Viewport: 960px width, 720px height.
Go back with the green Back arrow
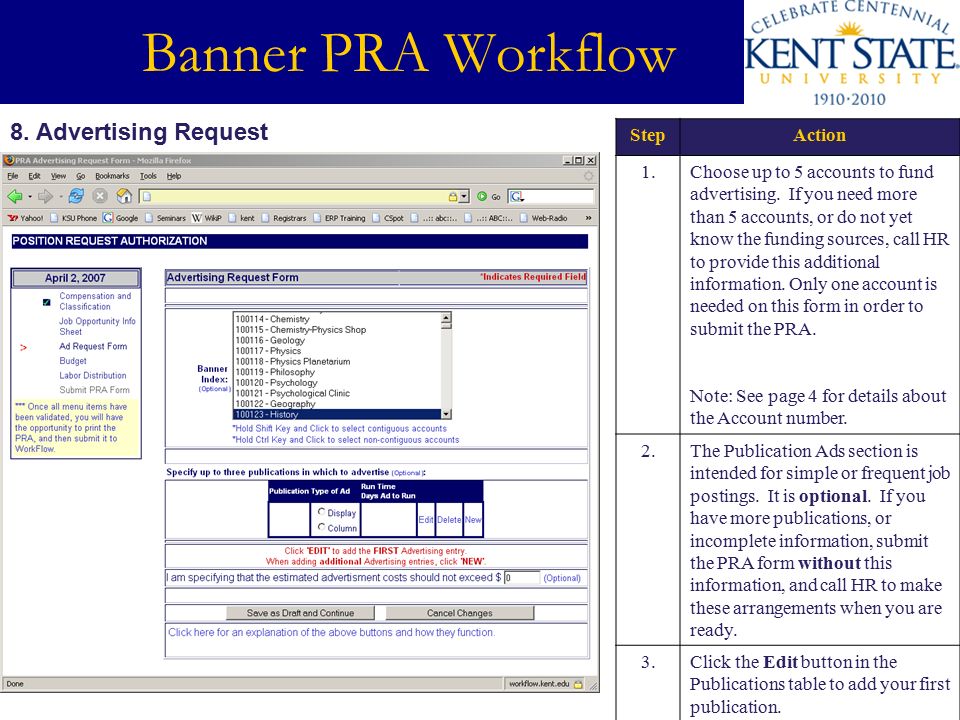pyautogui.click(x=15, y=196)
